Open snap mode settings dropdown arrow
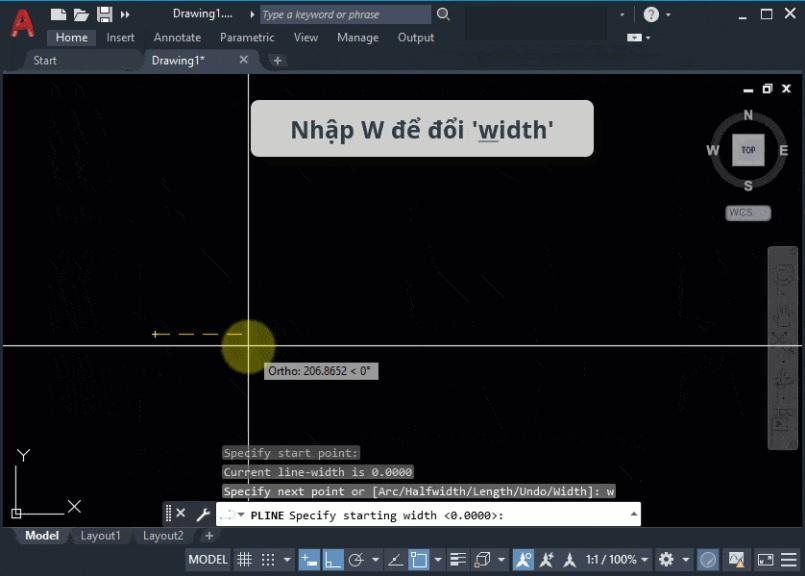 tap(287, 560)
